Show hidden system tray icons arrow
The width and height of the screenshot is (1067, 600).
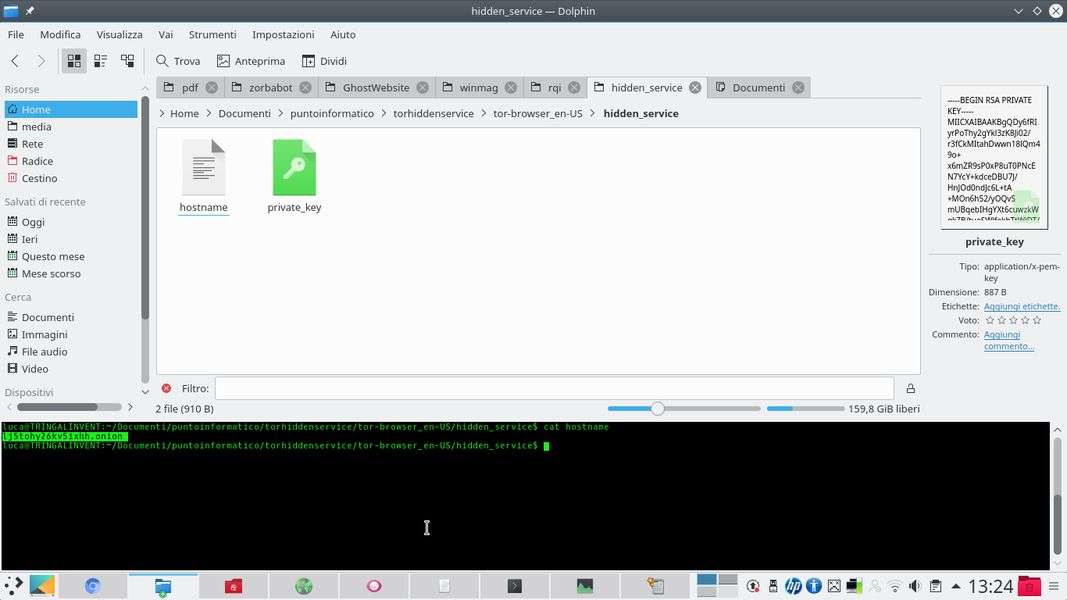(x=956, y=586)
